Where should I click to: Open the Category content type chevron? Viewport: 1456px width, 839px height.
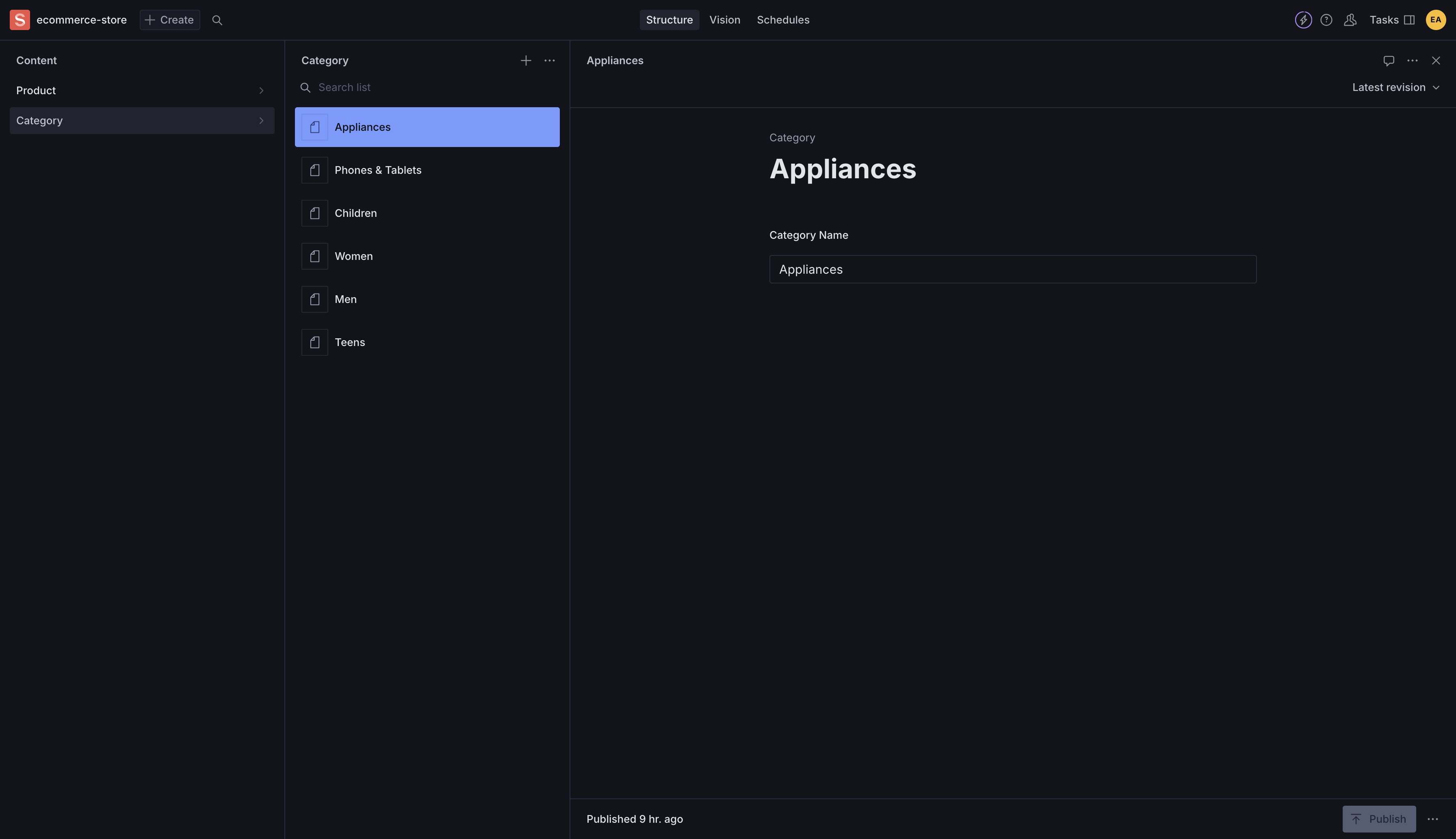point(261,121)
